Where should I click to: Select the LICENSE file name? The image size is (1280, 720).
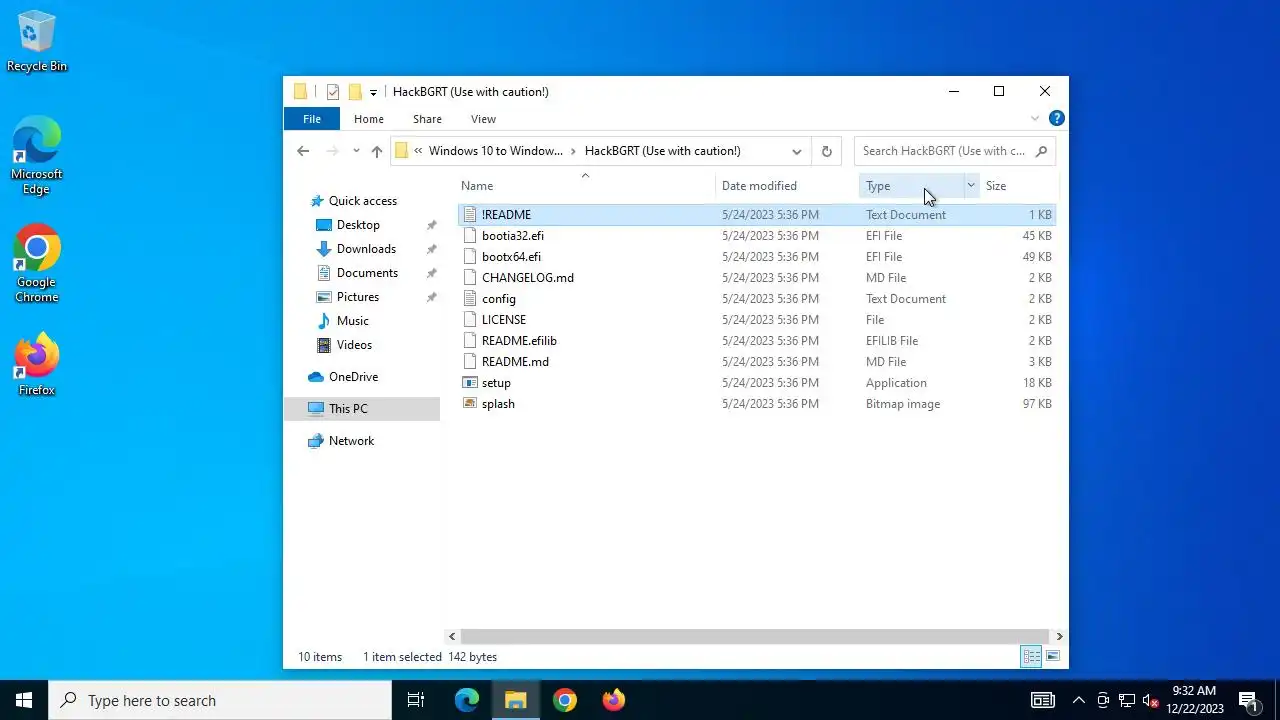pos(504,320)
